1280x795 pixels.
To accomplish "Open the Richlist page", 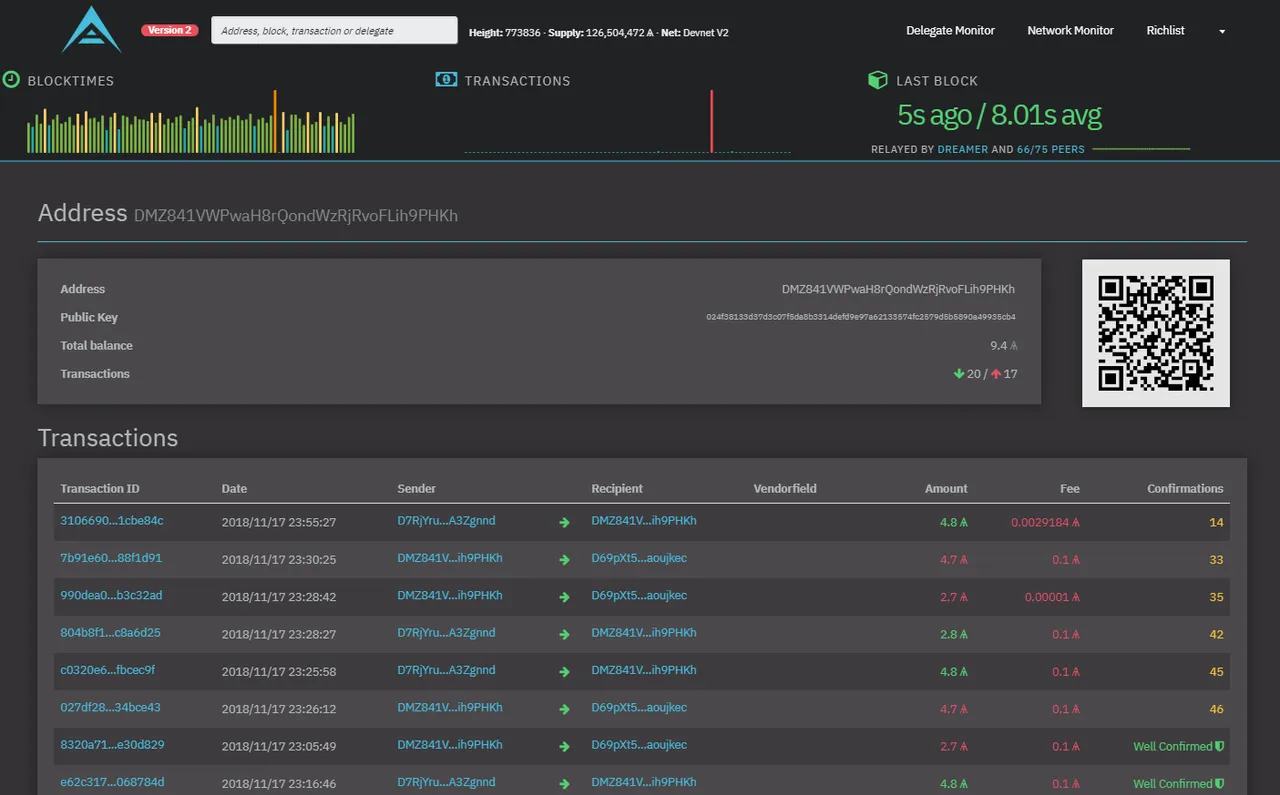I will (x=1165, y=31).
